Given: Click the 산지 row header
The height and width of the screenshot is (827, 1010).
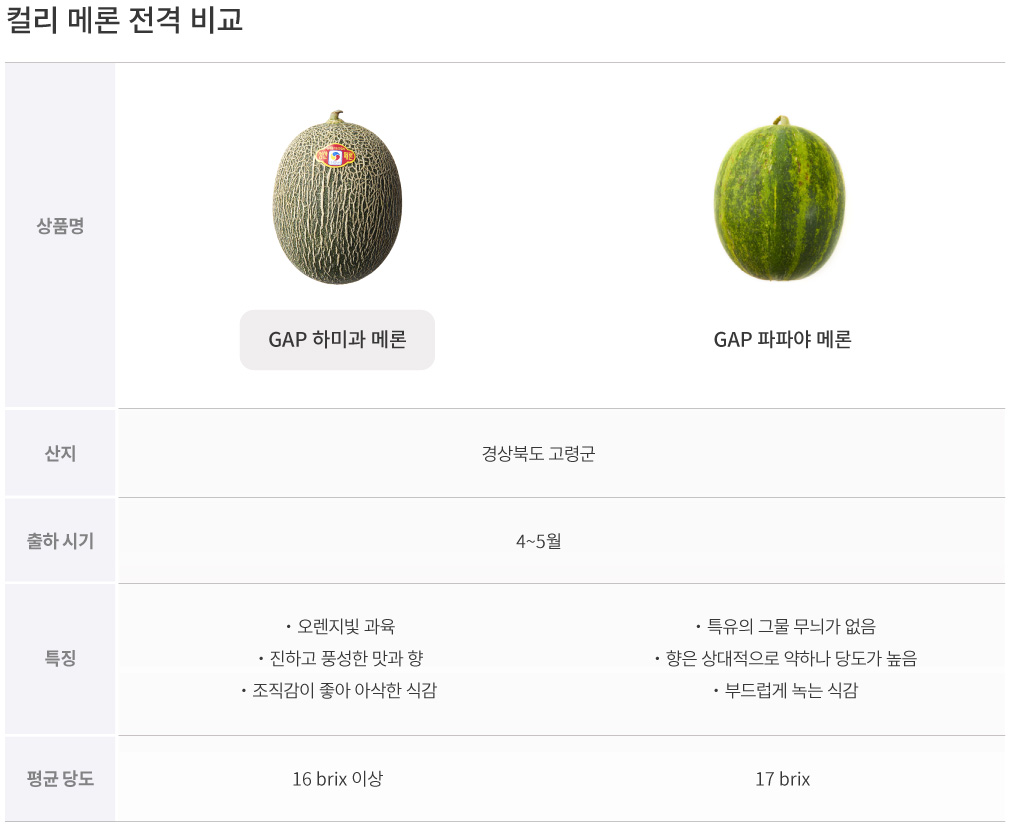Looking at the screenshot, I should pos(60,453).
